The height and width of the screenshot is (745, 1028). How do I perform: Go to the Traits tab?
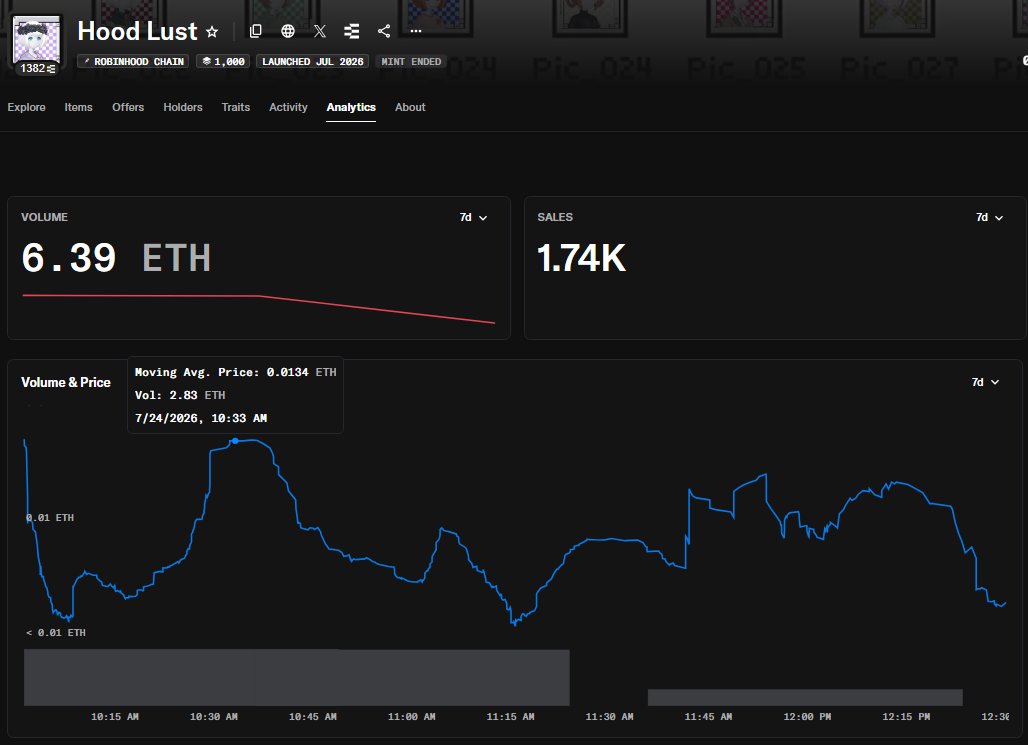coord(235,107)
